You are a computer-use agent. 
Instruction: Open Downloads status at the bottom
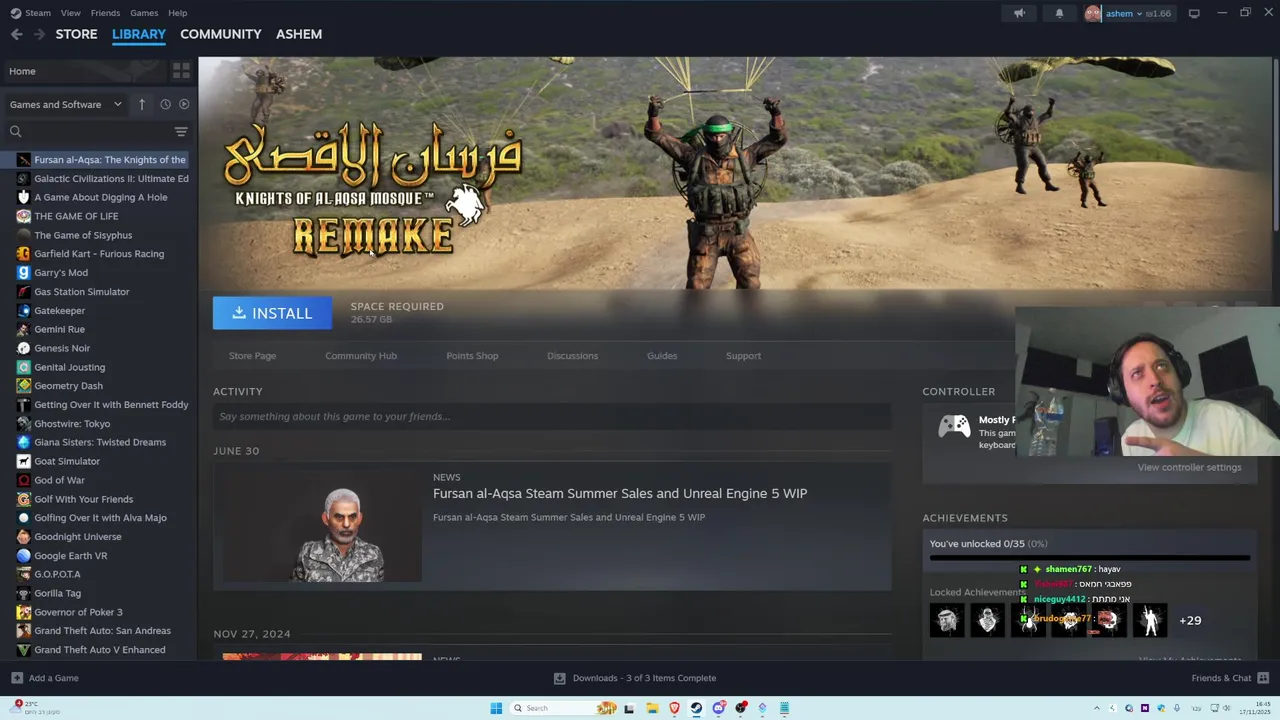(x=635, y=678)
